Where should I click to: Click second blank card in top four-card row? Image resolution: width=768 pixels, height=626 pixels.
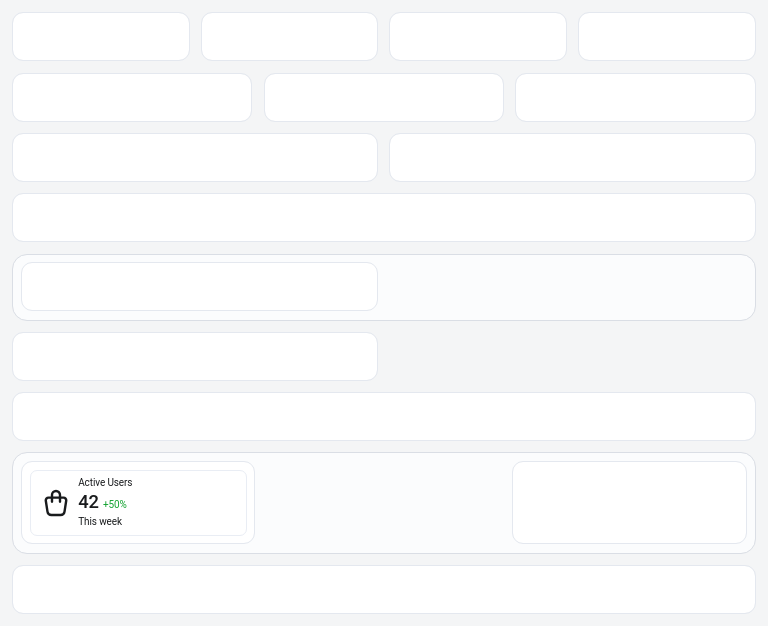(289, 37)
